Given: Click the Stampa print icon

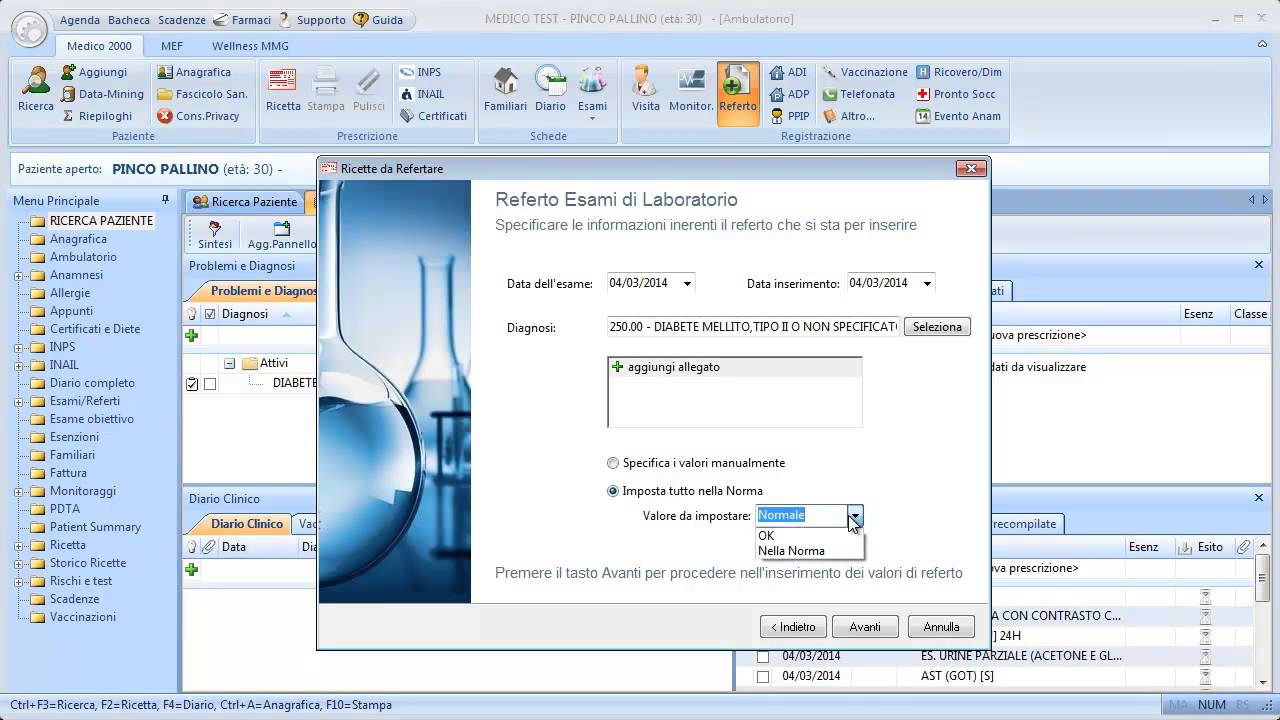Looking at the screenshot, I should [326, 90].
